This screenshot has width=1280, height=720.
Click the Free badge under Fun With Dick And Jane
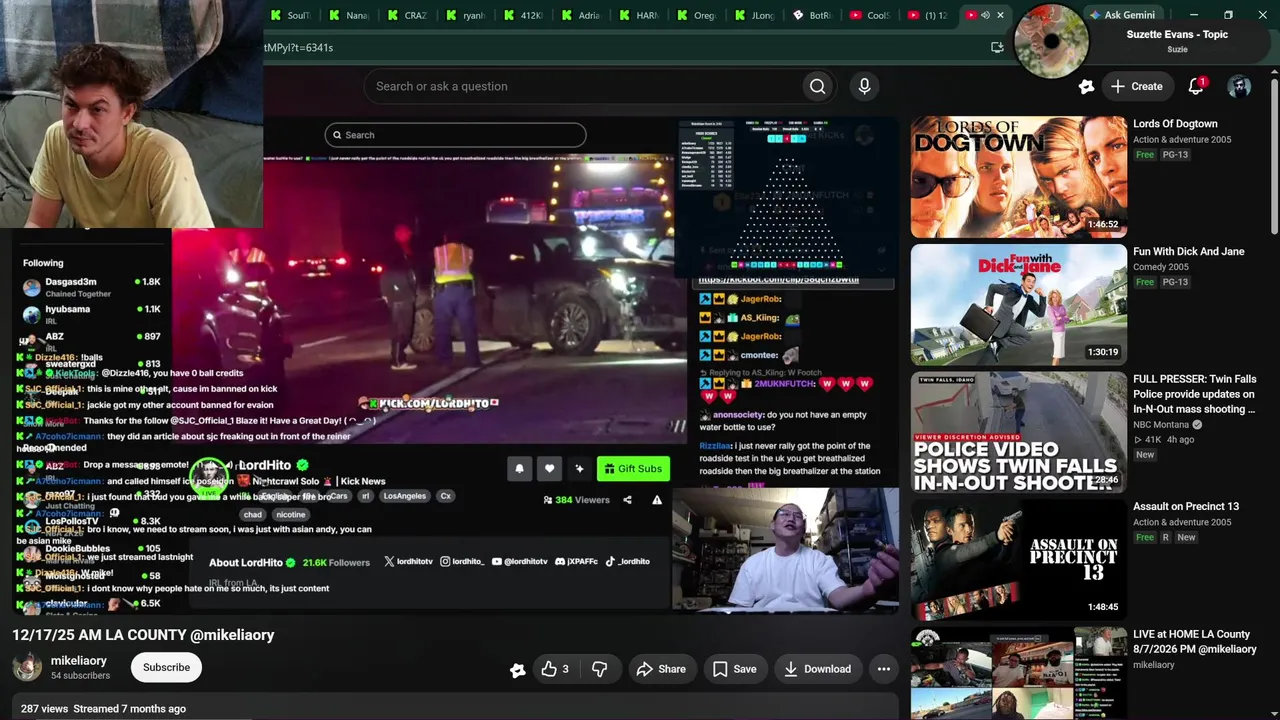1145,282
